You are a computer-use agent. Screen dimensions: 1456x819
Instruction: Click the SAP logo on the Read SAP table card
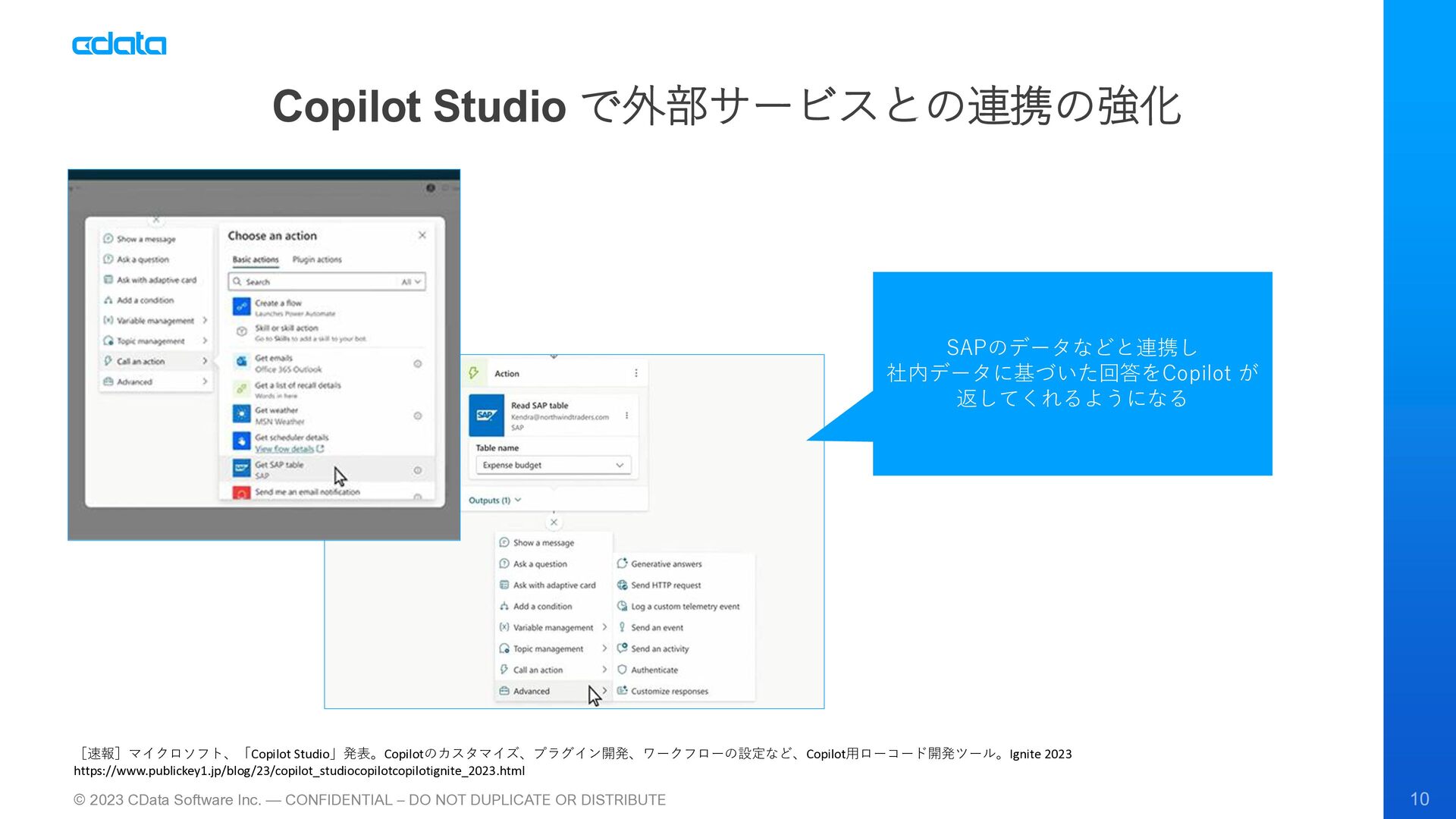pos(486,415)
